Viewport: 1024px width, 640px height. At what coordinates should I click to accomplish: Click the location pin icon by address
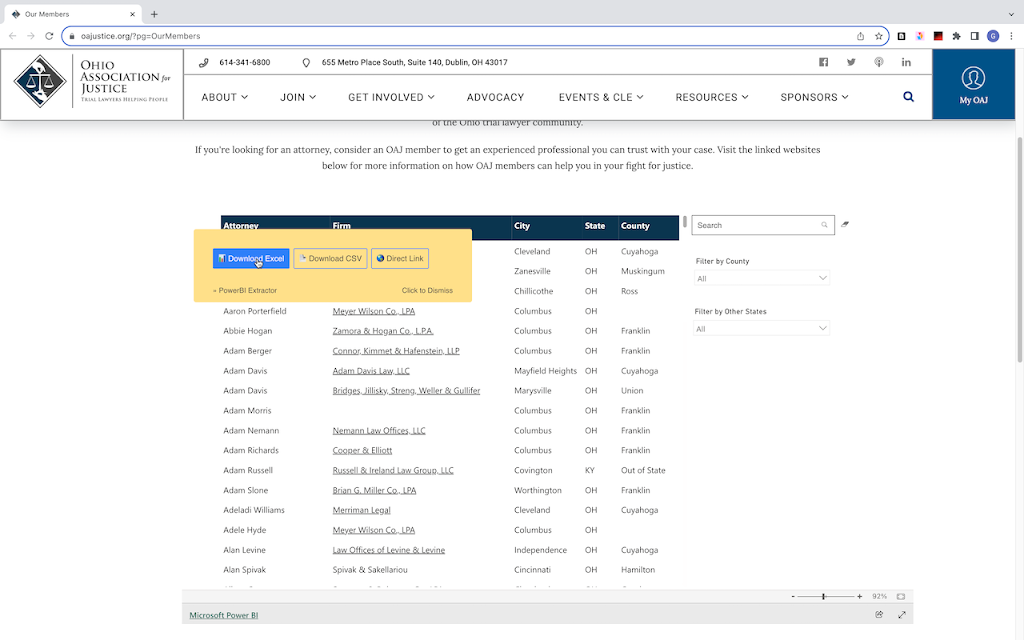pyautogui.click(x=306, y=63)
